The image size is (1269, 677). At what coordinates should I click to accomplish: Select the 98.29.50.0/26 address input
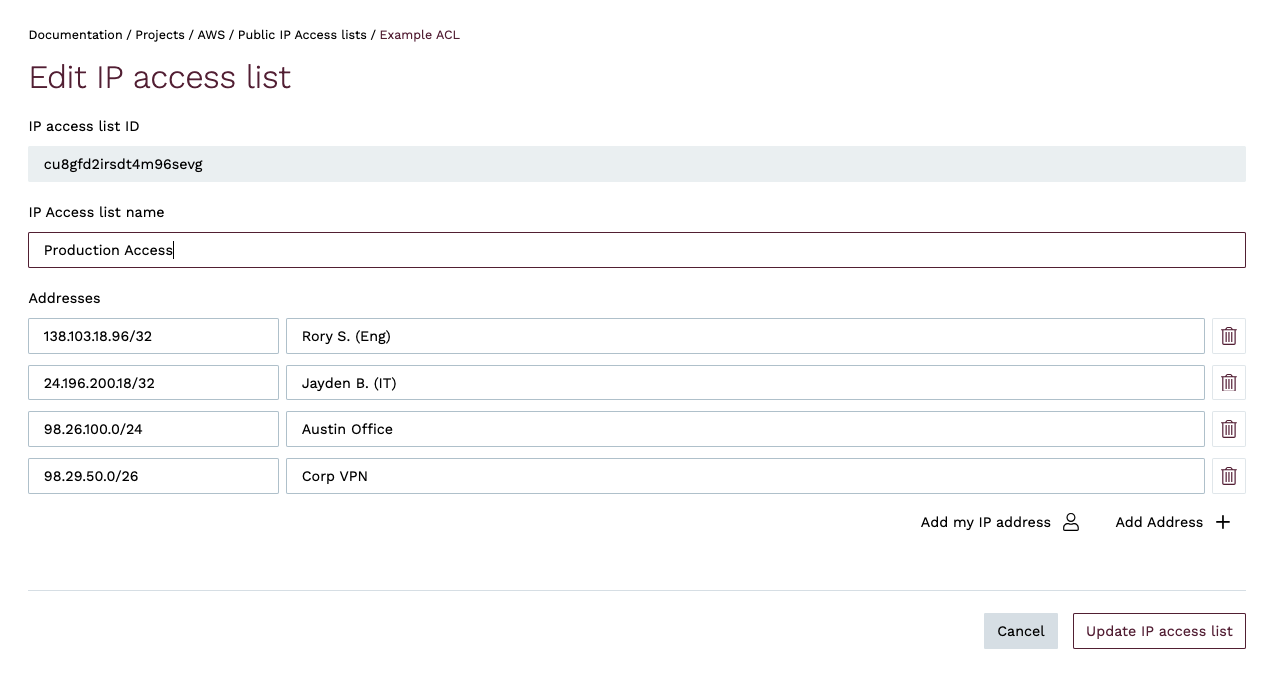pyautogui.click(x=153, y=476)
